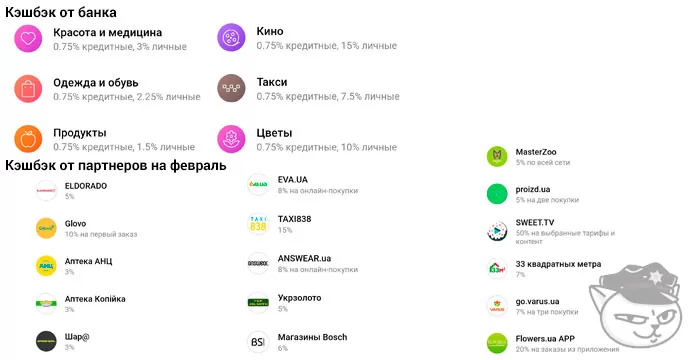
Task: Open the ELDORADO partner entry
Action: (x=71, y=191)
